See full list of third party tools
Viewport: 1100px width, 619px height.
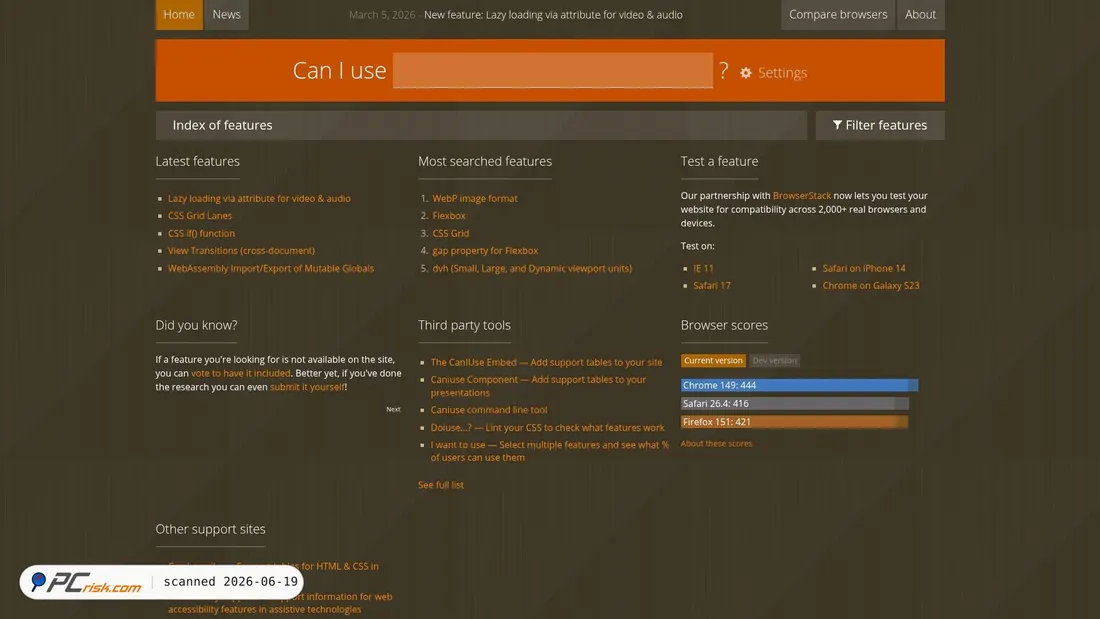click(441, 485)
